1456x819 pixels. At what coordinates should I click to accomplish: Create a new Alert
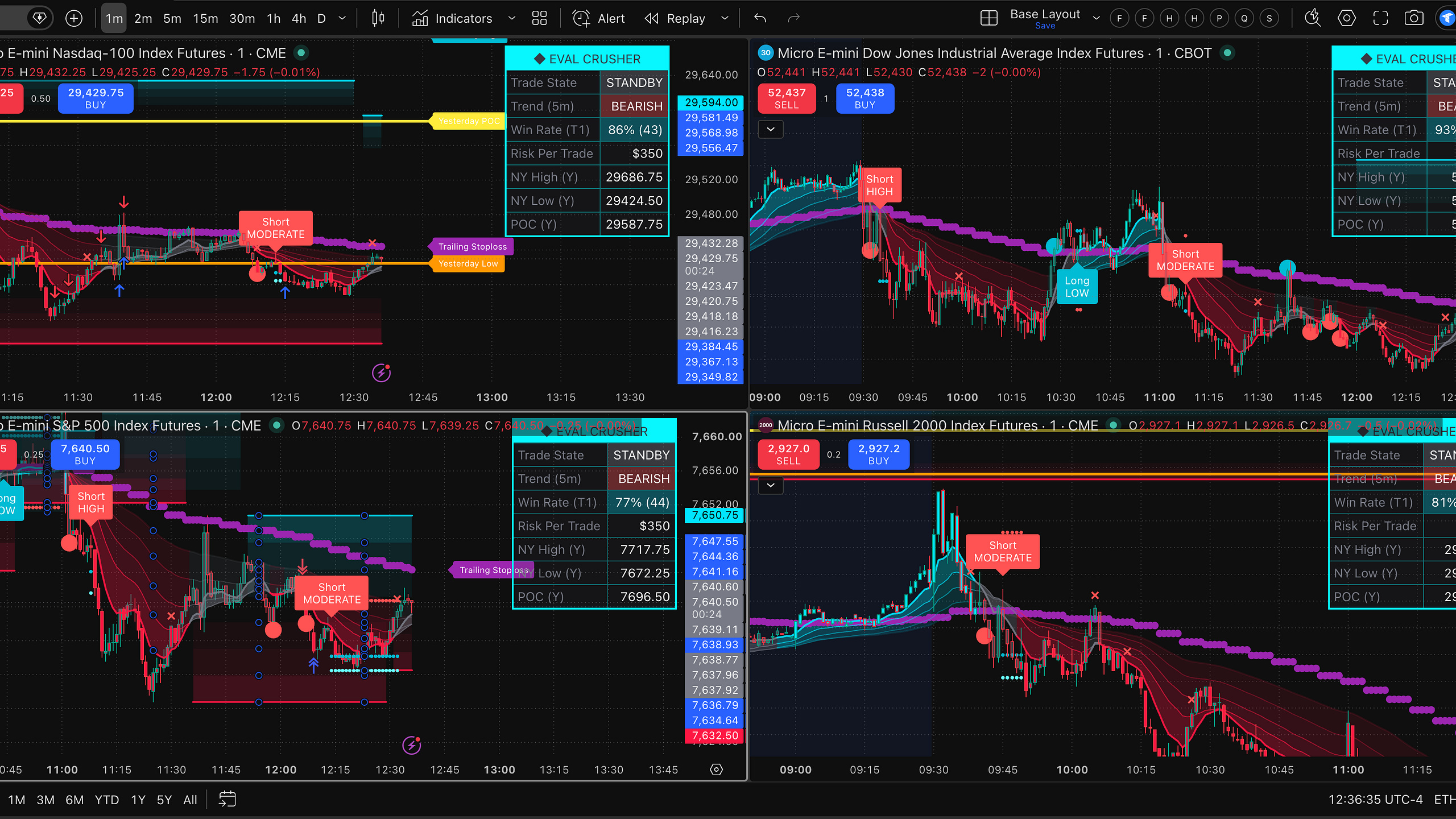click(598, 18)
